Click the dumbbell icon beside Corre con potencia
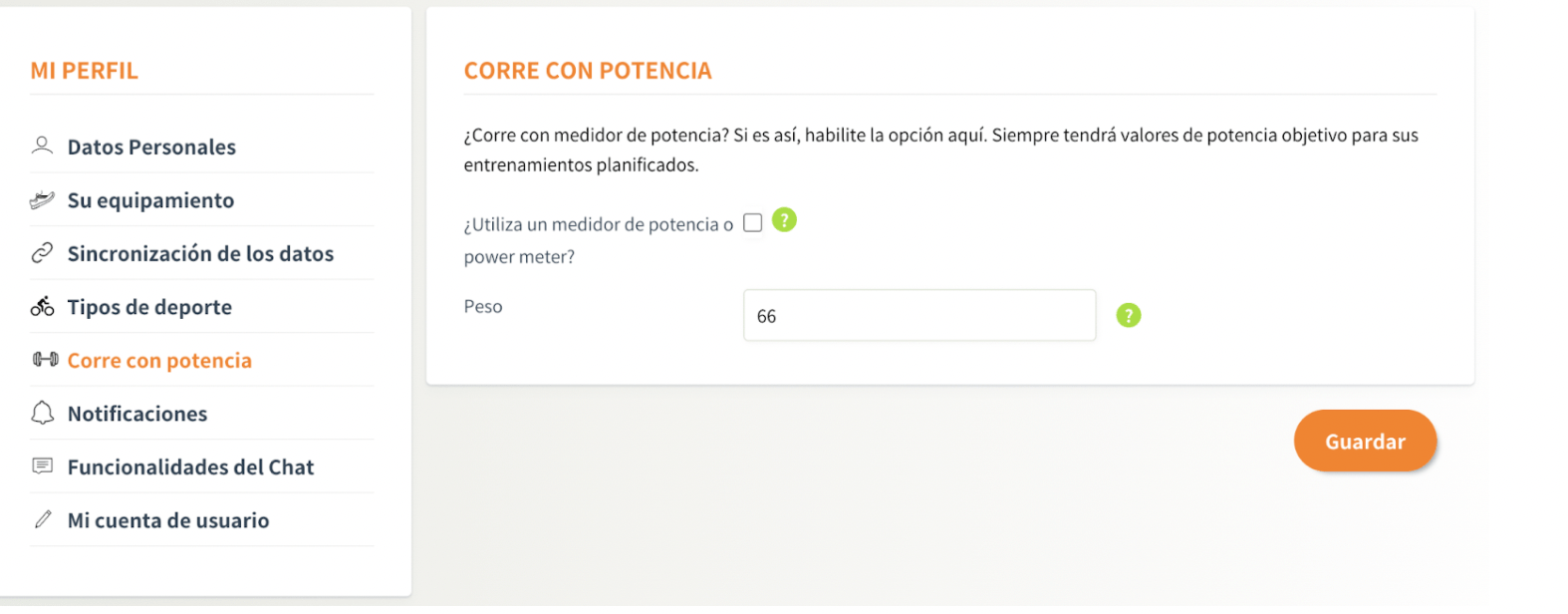The width and height of the screenshot is (1568, 614). point(45,359)
